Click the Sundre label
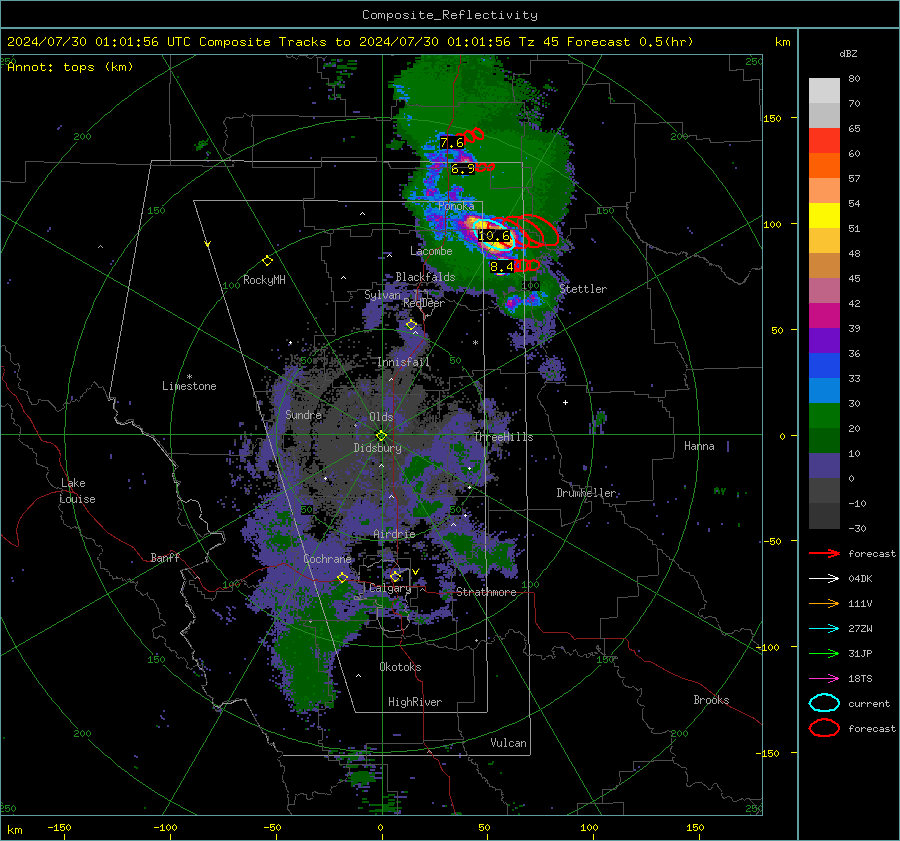 [x=304, y=415]
